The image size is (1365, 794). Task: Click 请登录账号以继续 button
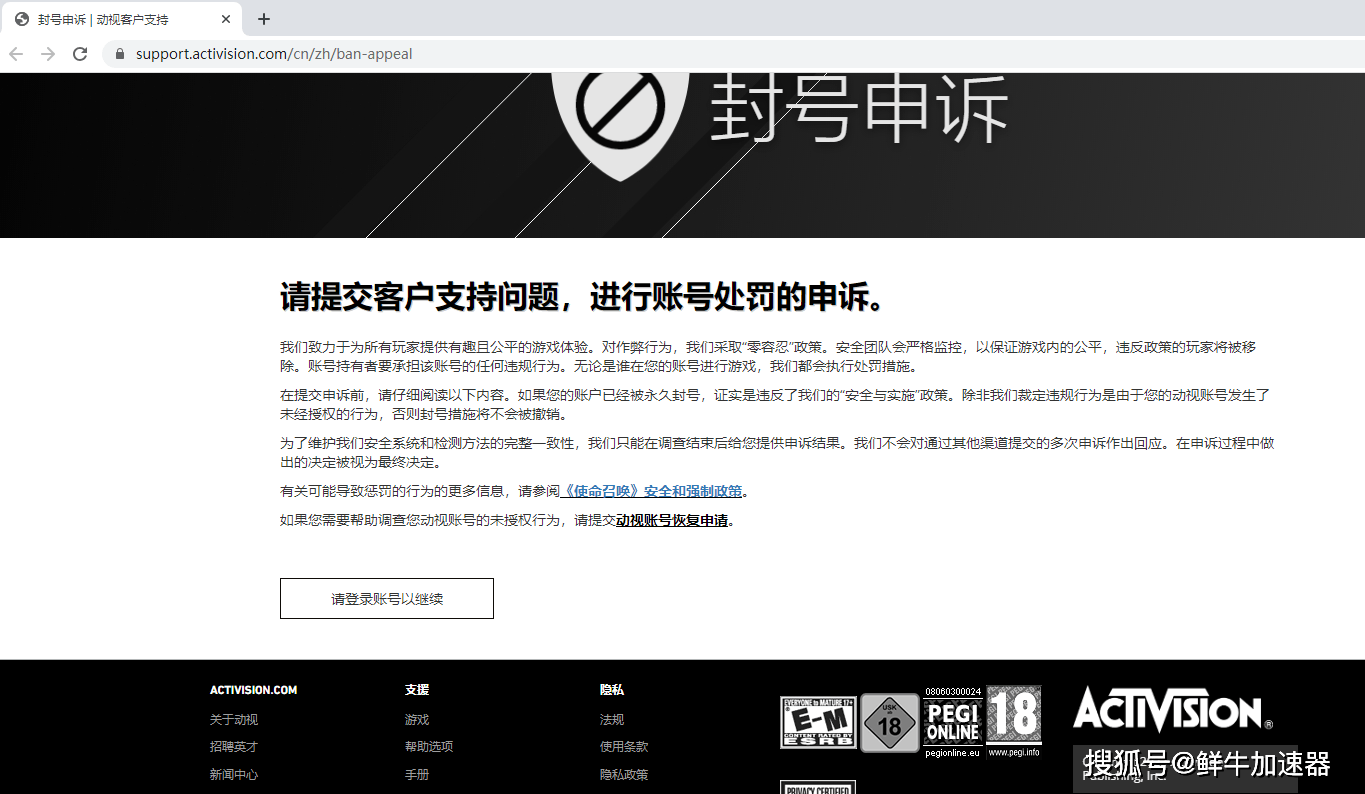[x=387, y=598]
